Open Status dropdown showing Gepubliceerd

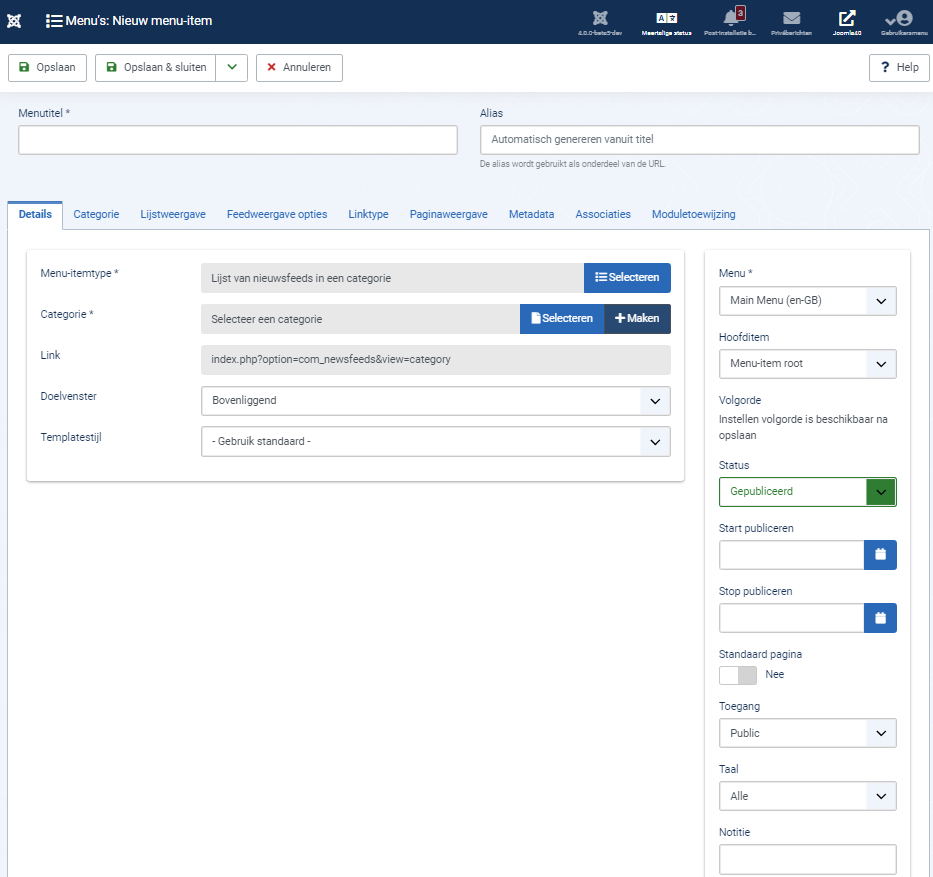pos(807,492)
